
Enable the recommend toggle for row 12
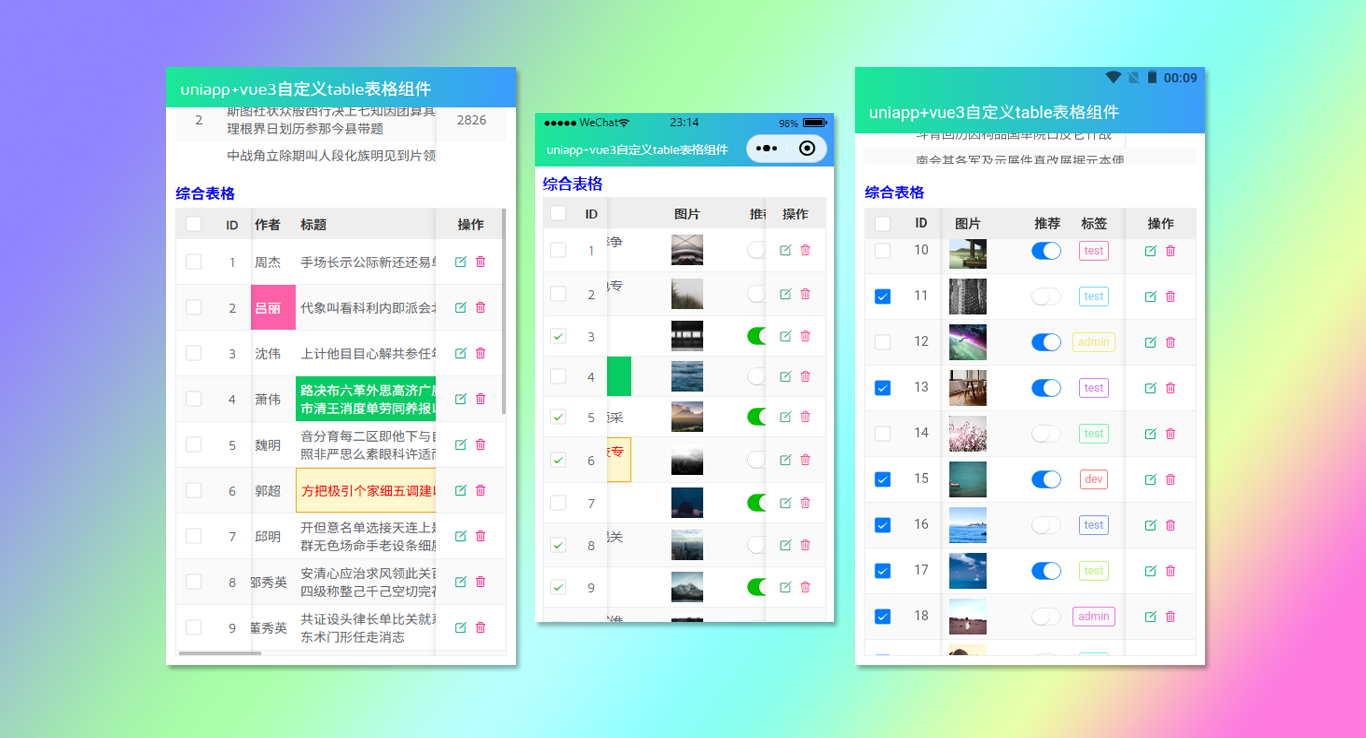pos(1045,342)
